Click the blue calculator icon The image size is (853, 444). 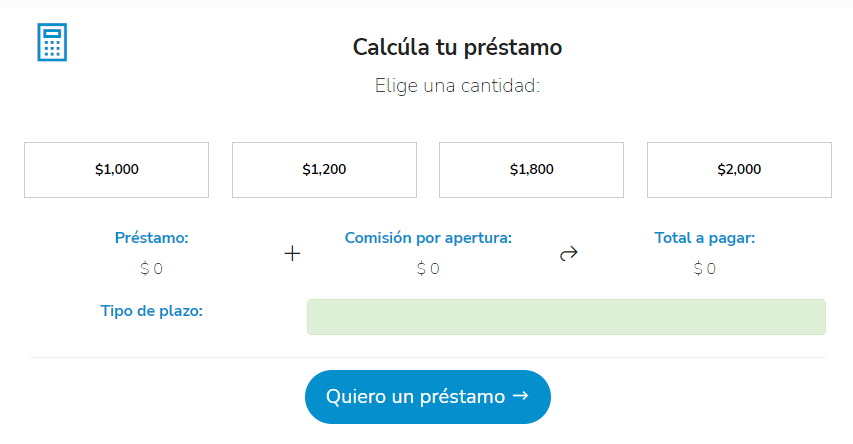pyautogui.click(x=51, y=42)
